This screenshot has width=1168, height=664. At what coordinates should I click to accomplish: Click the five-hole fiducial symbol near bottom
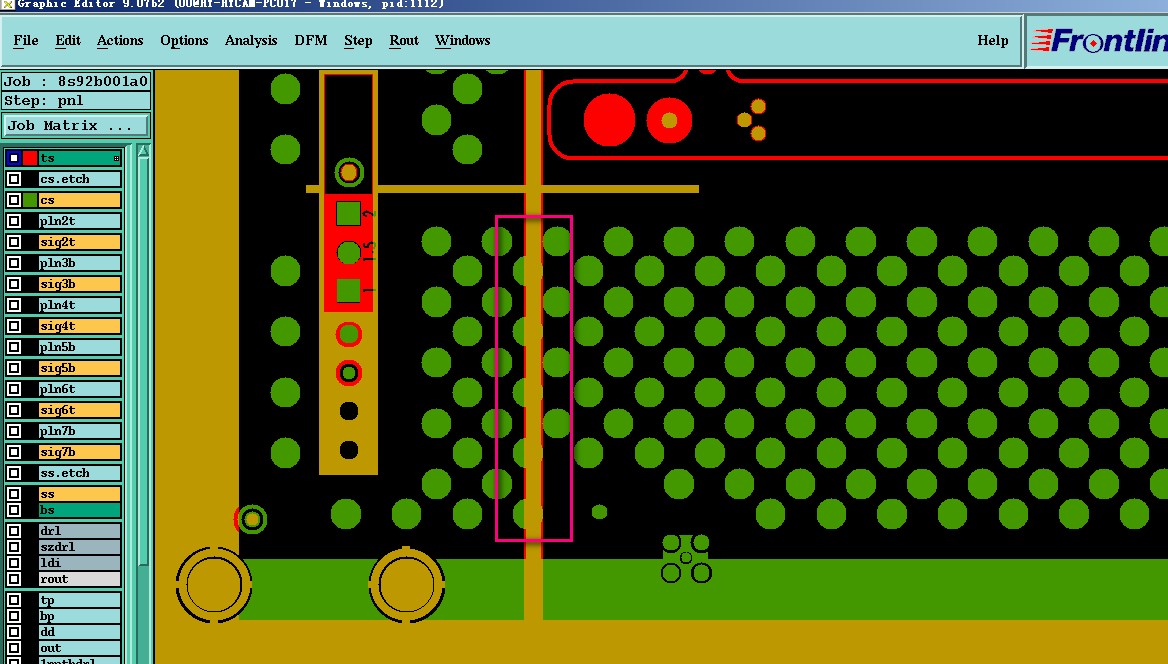(x=686, y=557)
